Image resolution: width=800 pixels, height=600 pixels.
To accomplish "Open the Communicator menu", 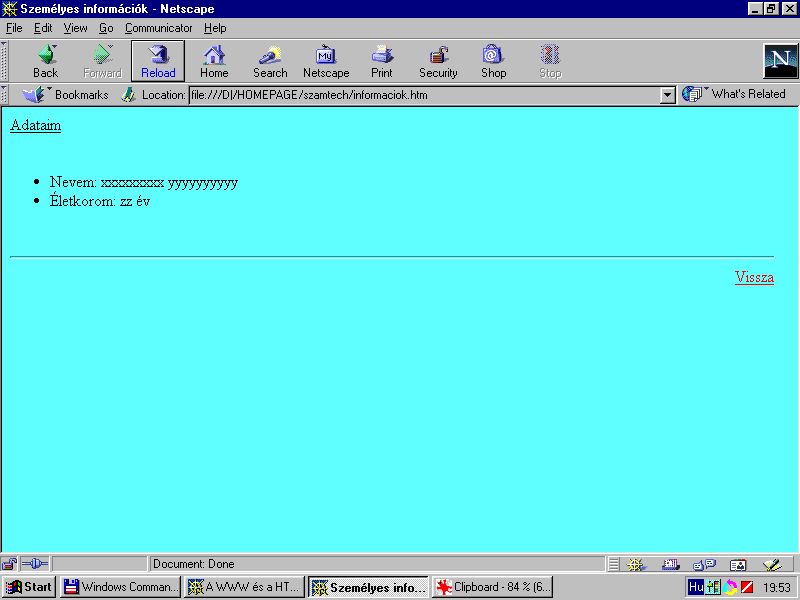I will click(x=158, y=28).
